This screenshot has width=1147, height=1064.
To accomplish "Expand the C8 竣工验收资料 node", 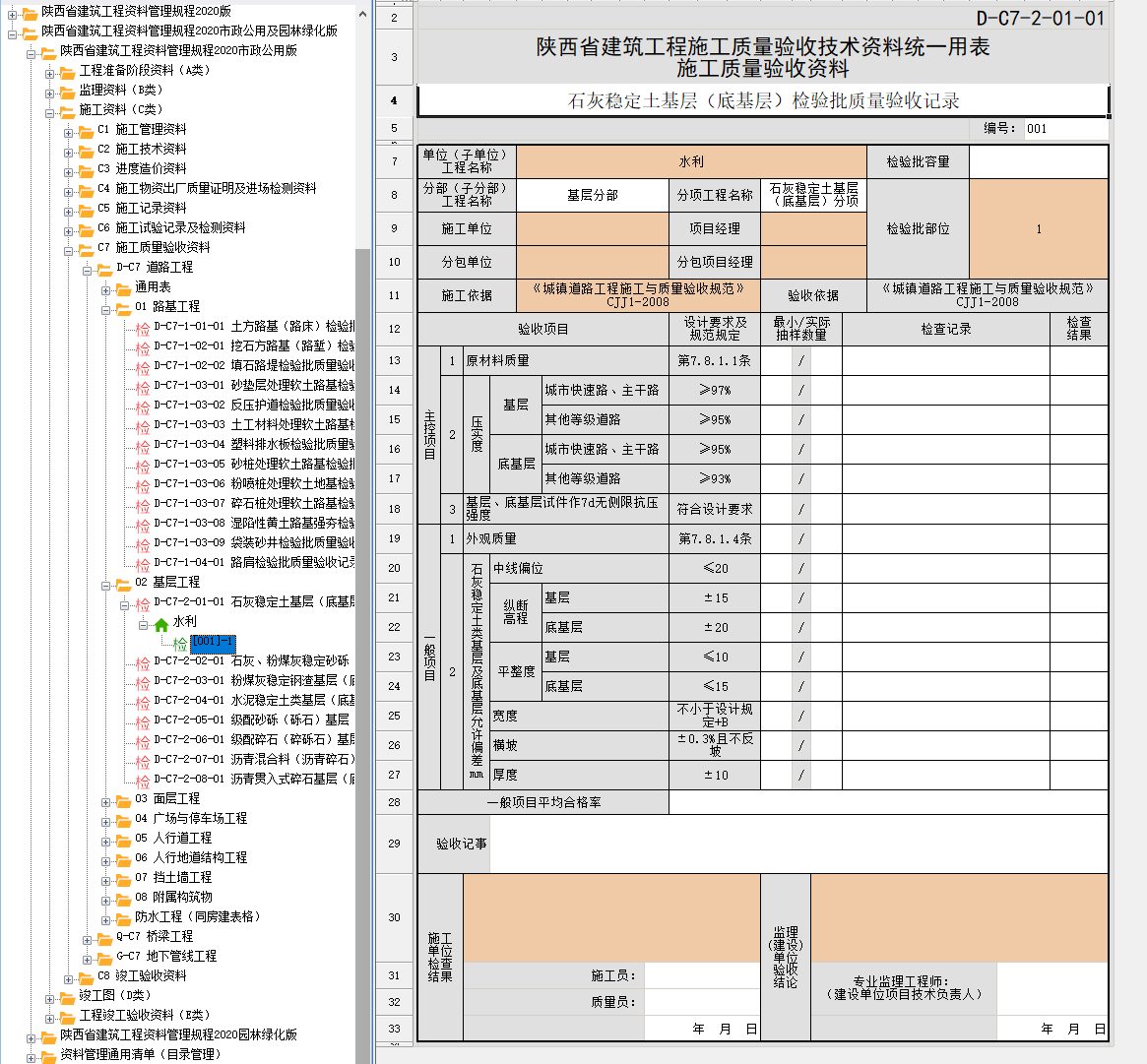I will coord(69,977).
